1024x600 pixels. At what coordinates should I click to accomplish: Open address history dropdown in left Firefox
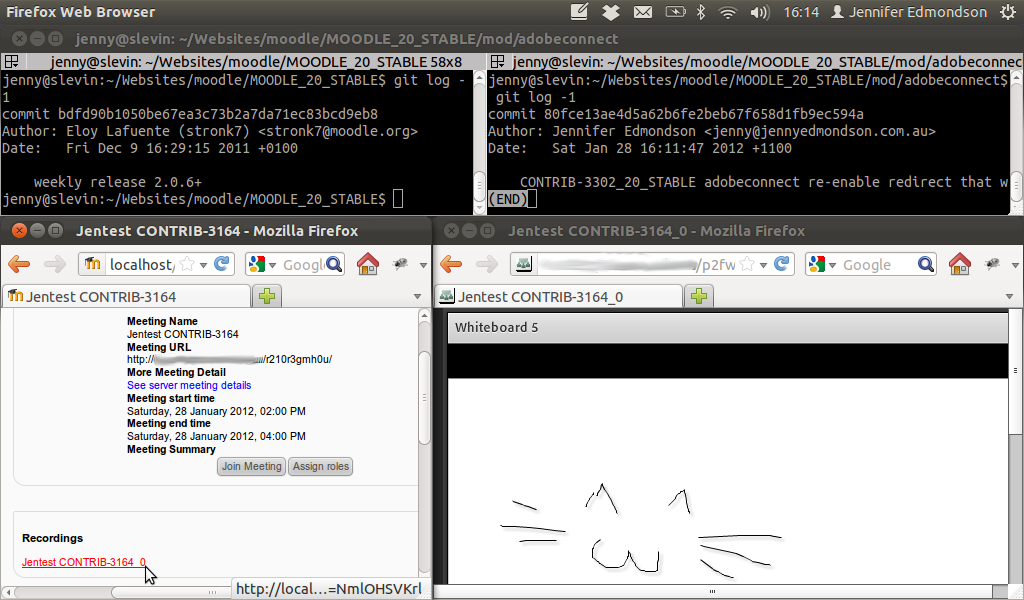[x=203, y=265]
